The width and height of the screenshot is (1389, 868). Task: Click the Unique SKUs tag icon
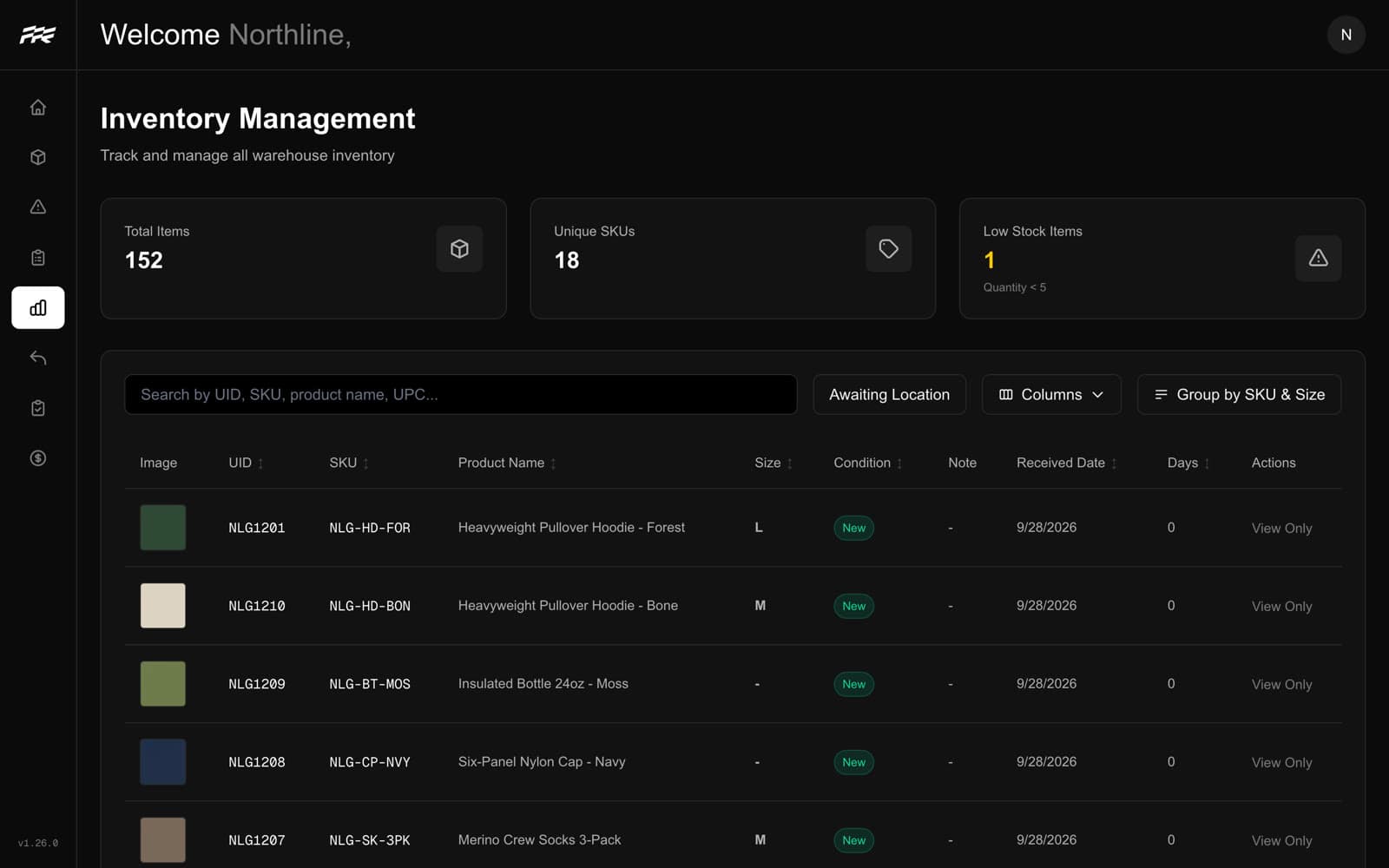click(x=888, y=248)
